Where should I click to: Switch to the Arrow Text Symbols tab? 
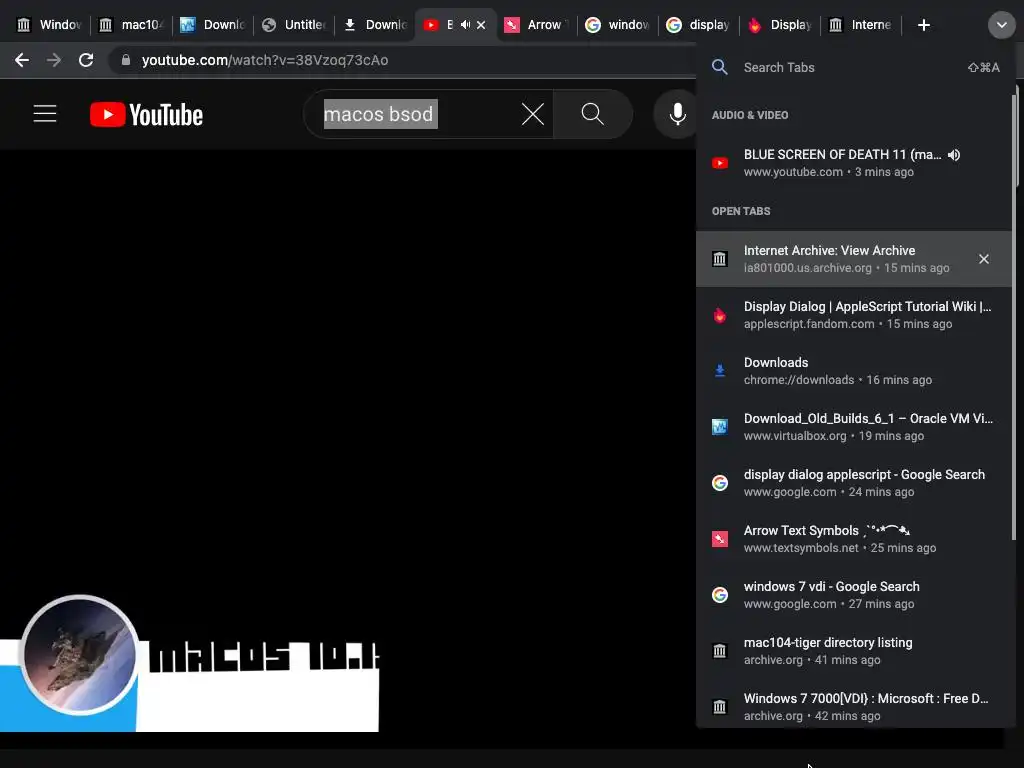click(537, 25)
